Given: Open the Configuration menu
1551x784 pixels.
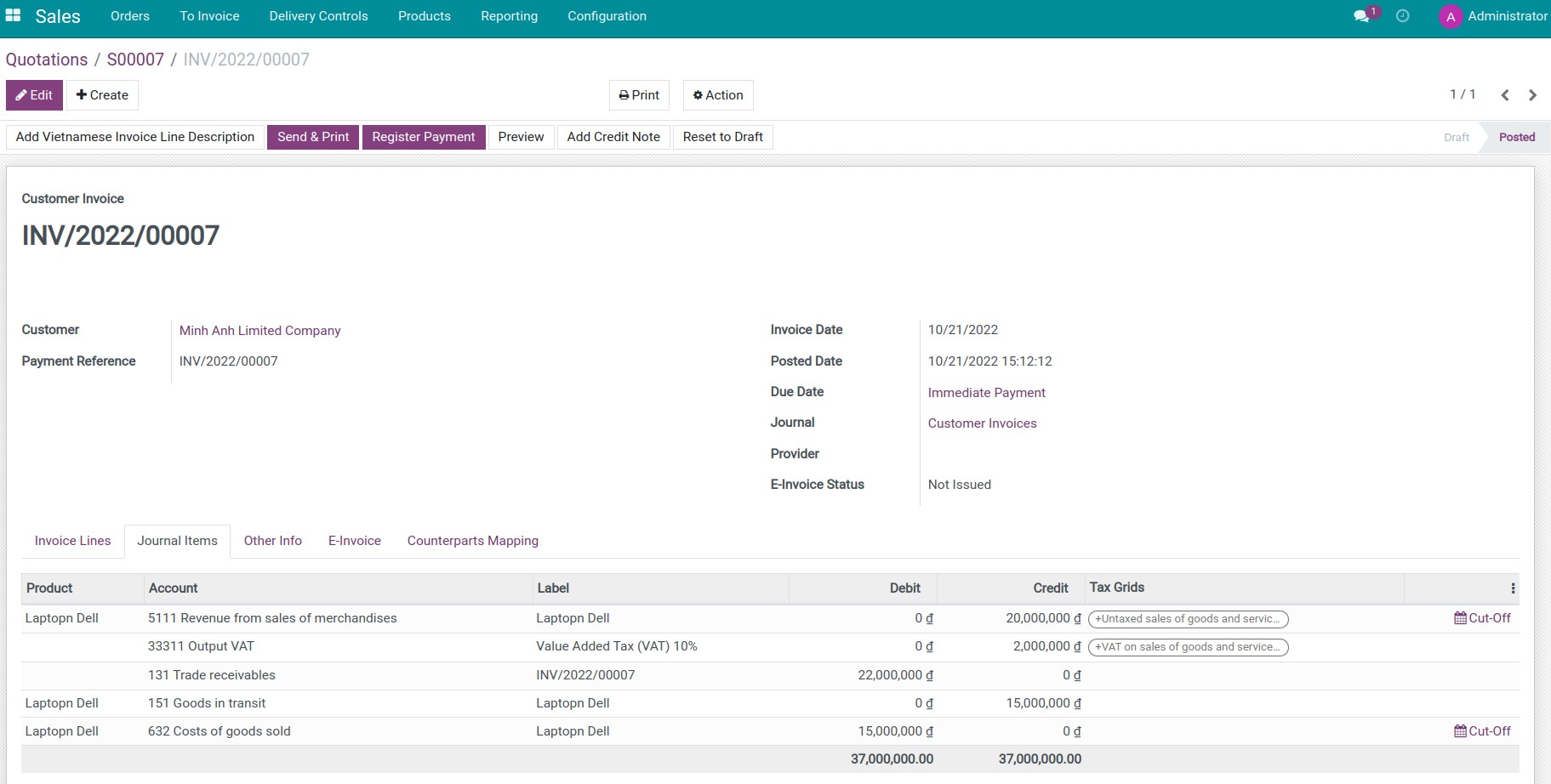Looking at the screenshot, I should click(607, 15).
